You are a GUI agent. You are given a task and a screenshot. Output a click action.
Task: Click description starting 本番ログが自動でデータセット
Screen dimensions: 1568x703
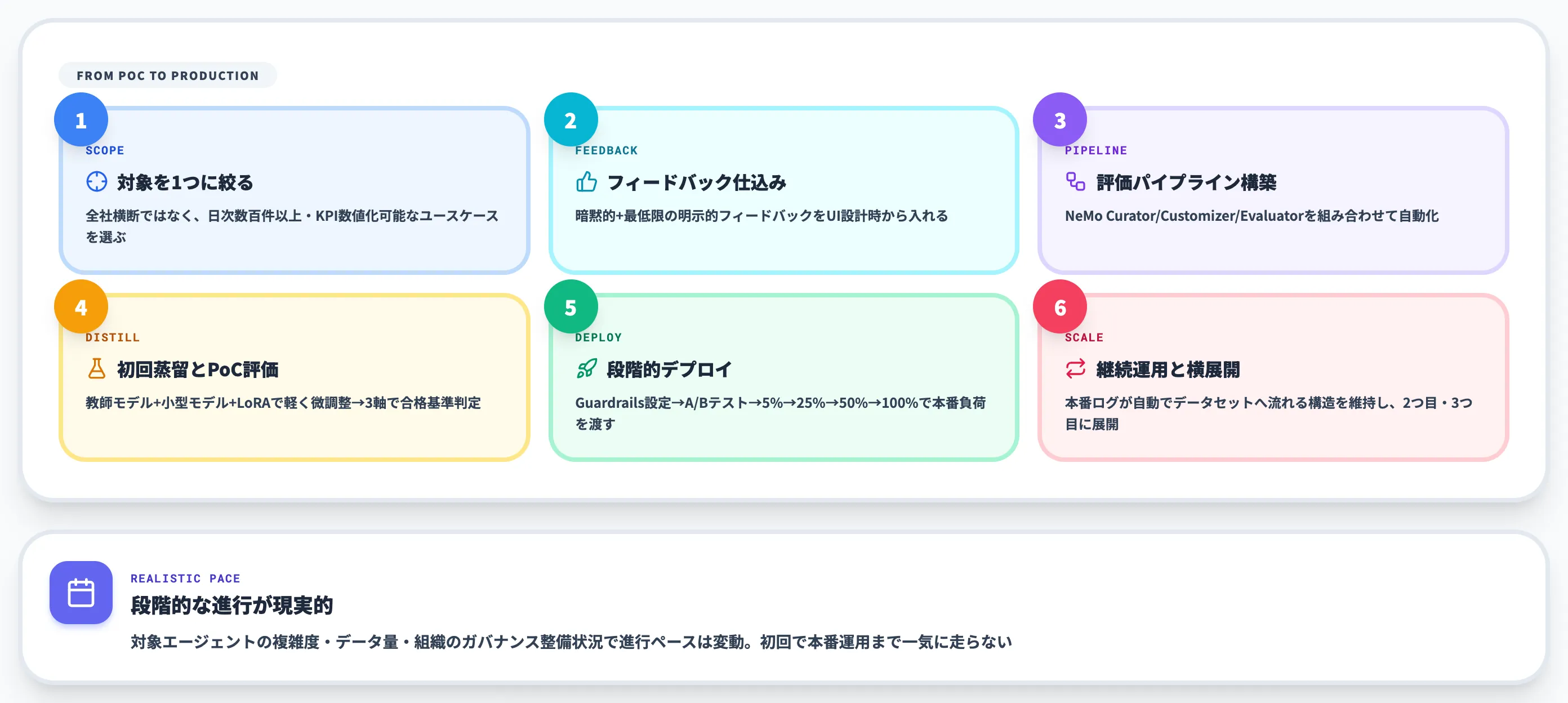pyautogui.click(x=1268, y=413)
